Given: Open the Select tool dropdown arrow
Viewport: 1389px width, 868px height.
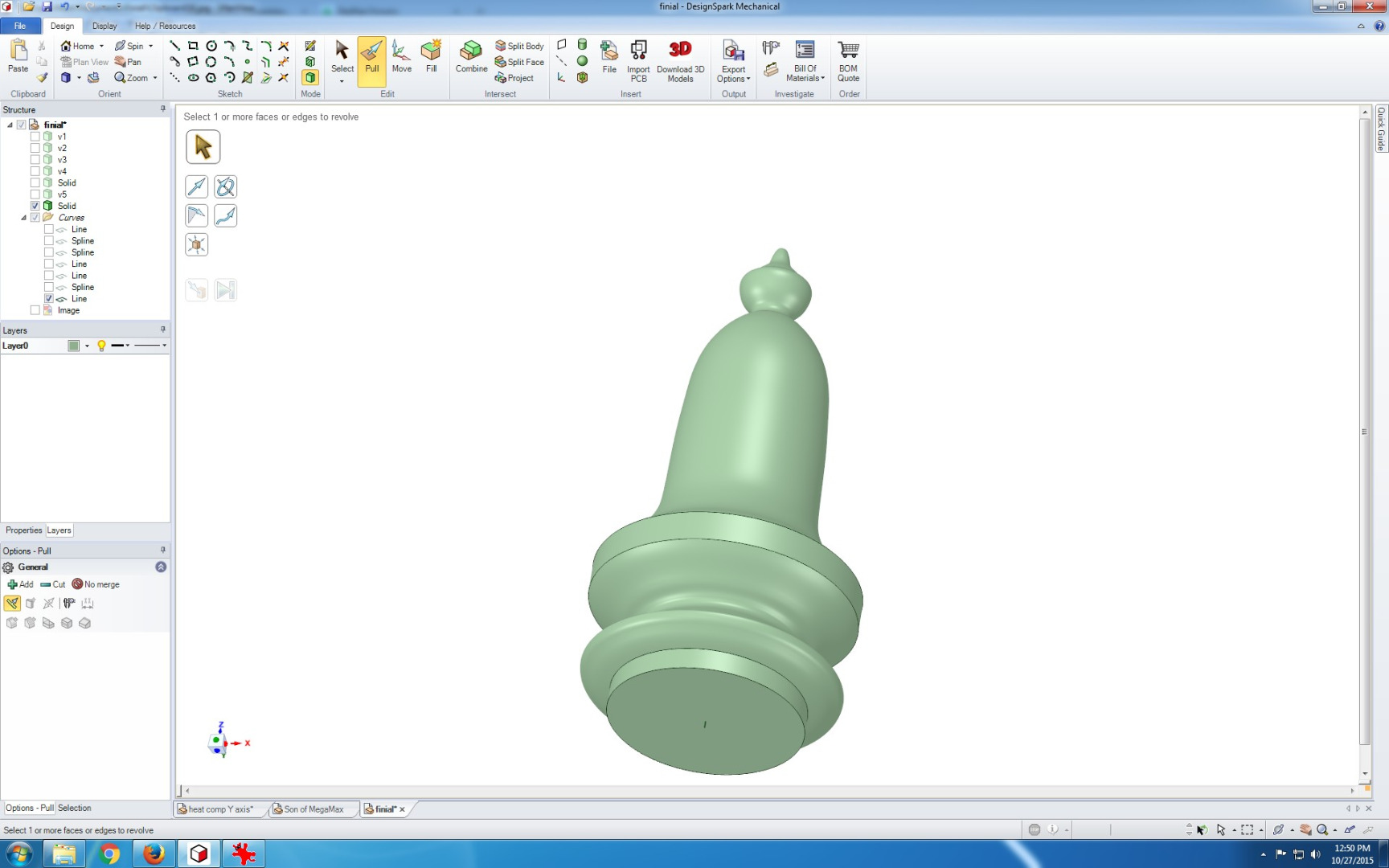Looking at the screenshot, I should pyautogui.click(x=342, y=81).
